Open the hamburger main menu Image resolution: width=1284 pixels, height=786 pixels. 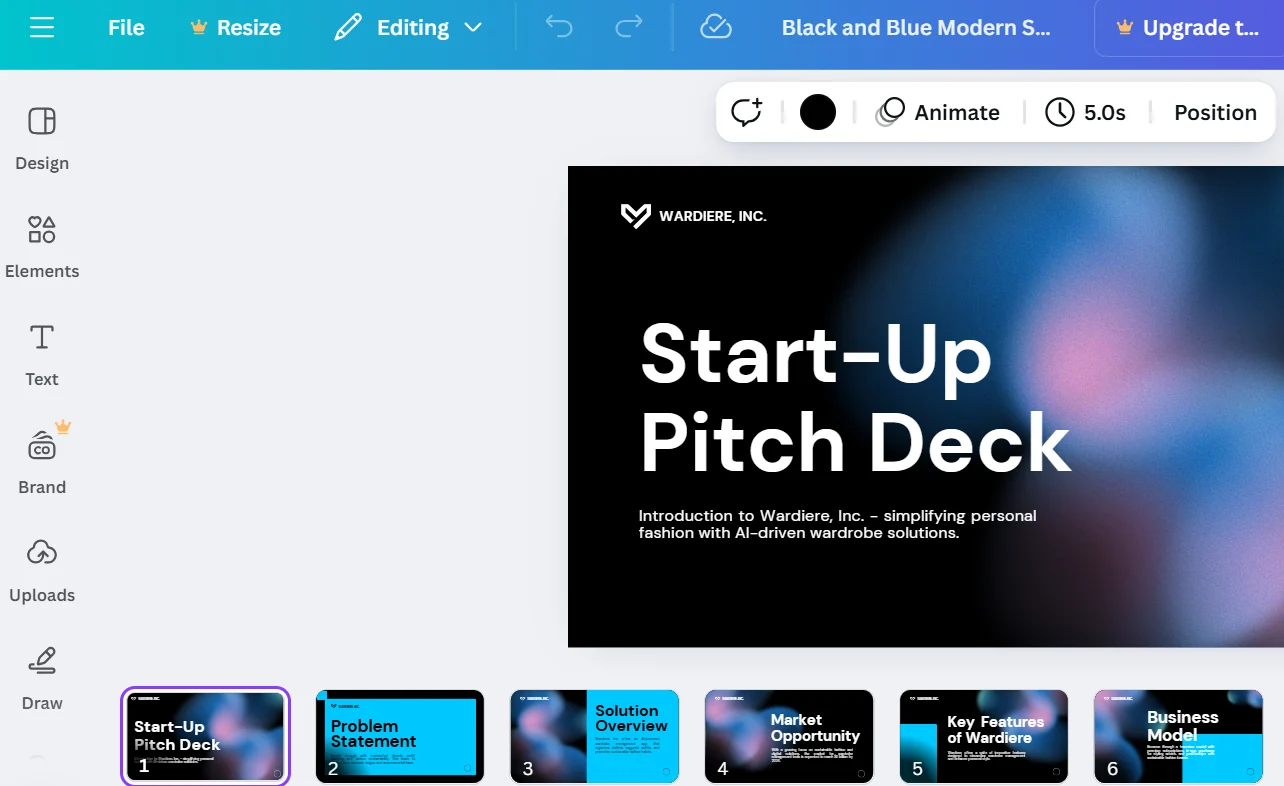42,28
